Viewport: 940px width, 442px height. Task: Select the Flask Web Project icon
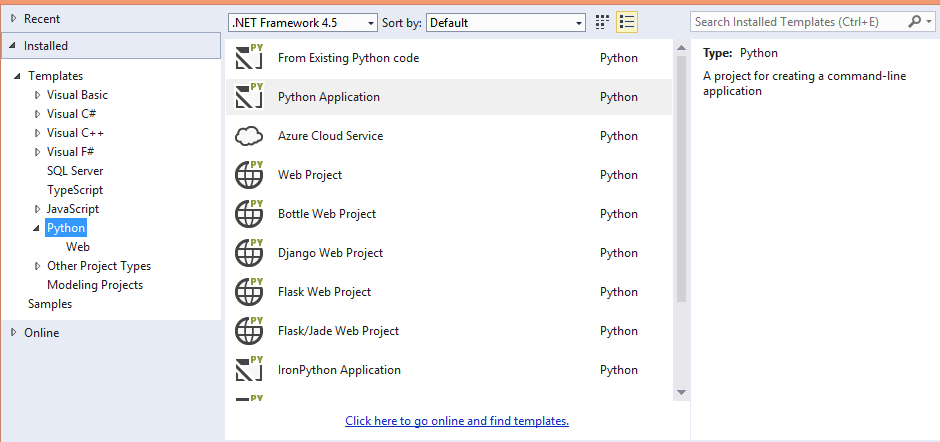pos(249,292)
